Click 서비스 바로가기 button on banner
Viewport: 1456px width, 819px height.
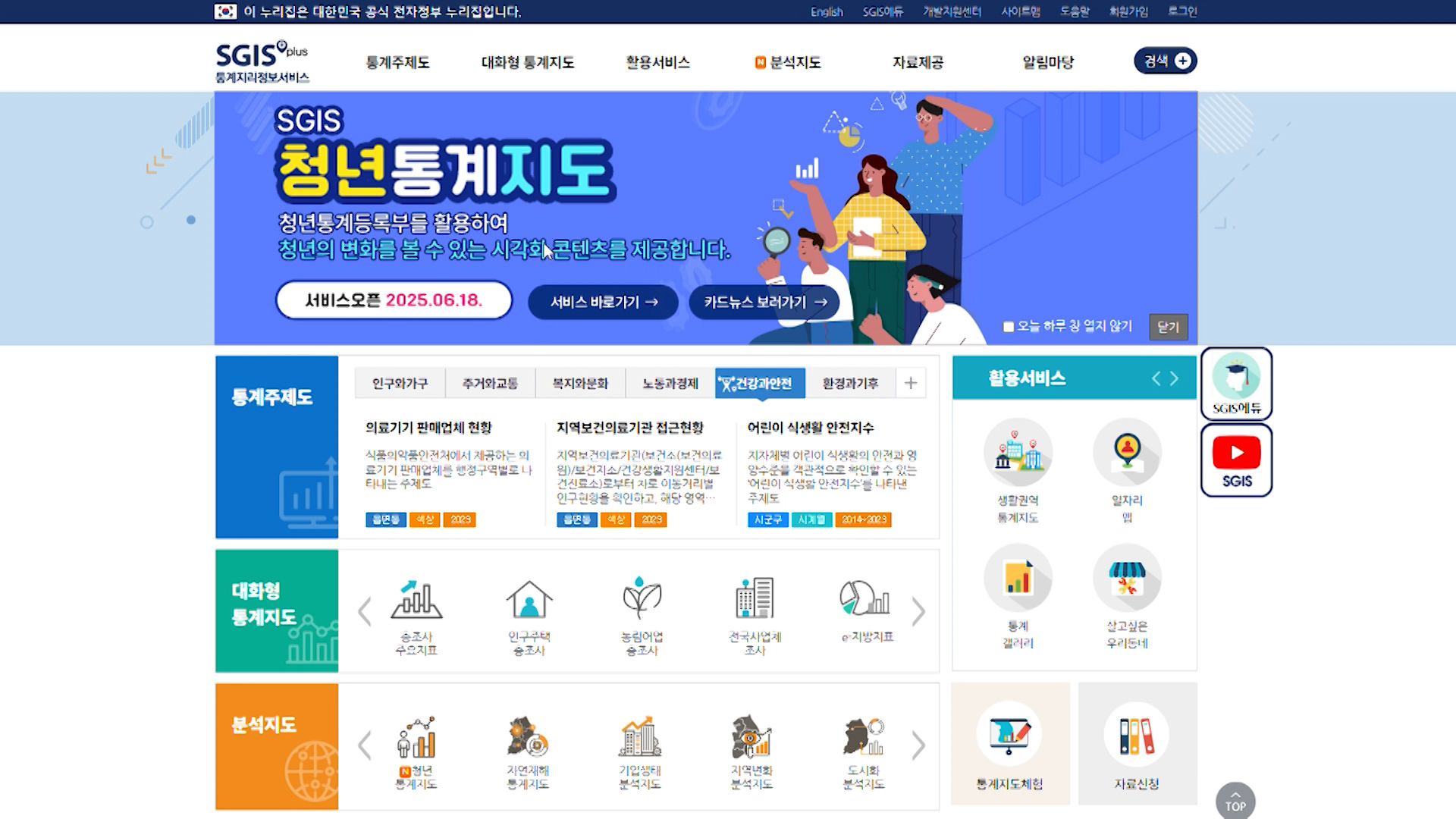(603, 302)
